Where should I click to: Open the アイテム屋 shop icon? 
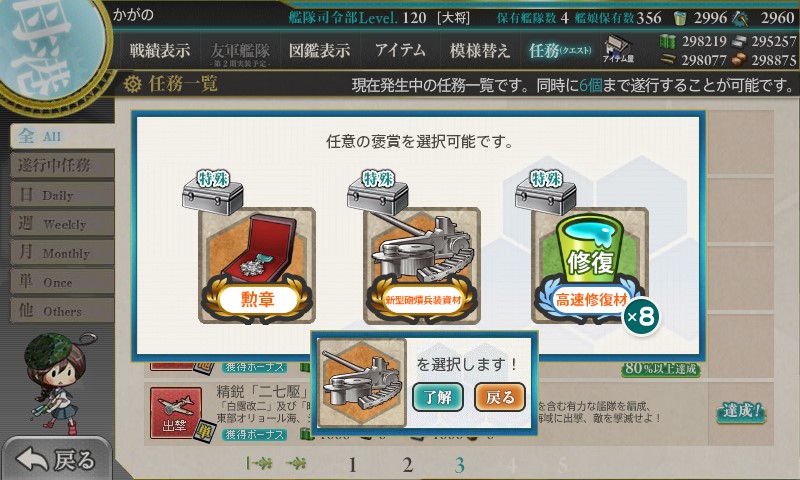point(617,49)
